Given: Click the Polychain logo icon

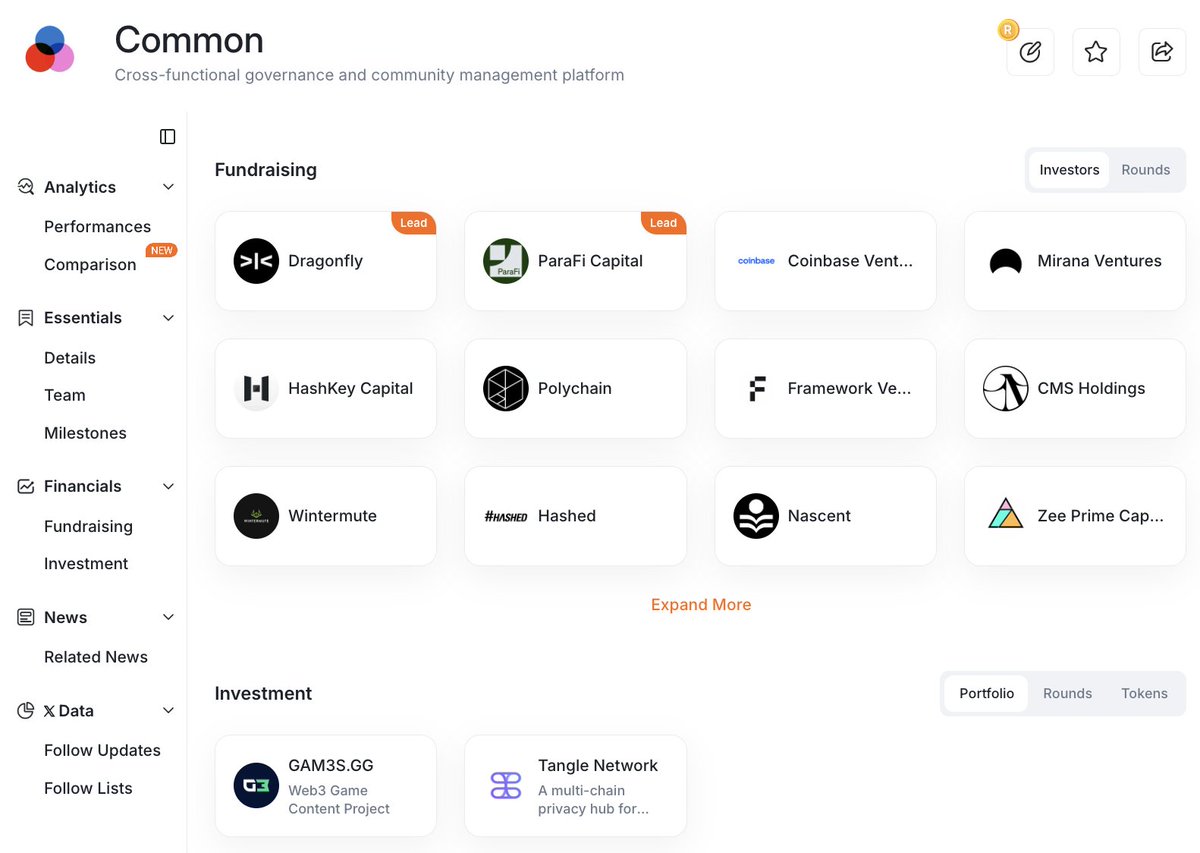Looking at the screenshot, I should pos(506,389).
